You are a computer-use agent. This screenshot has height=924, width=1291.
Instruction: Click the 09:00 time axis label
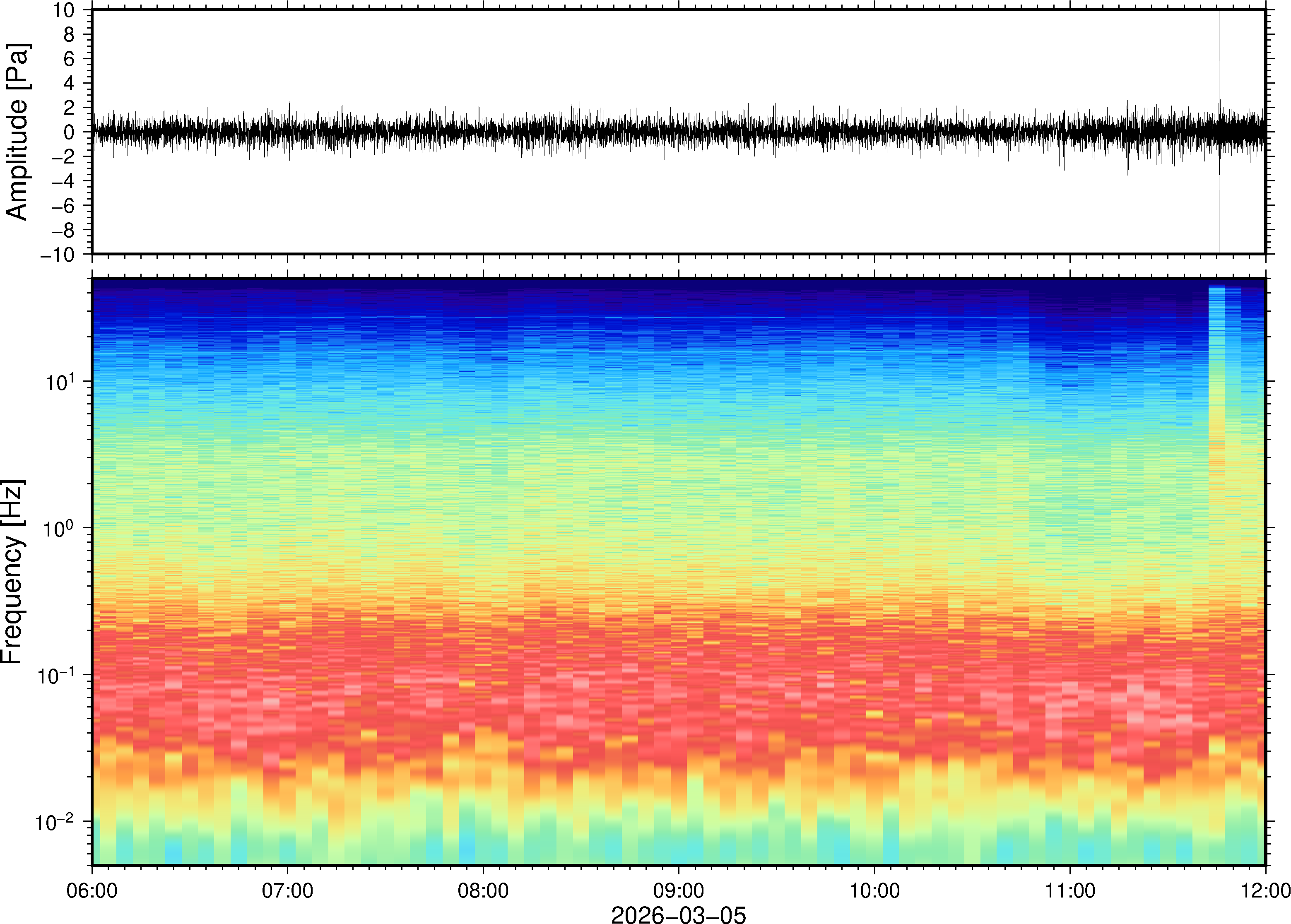tap(679, 890)
